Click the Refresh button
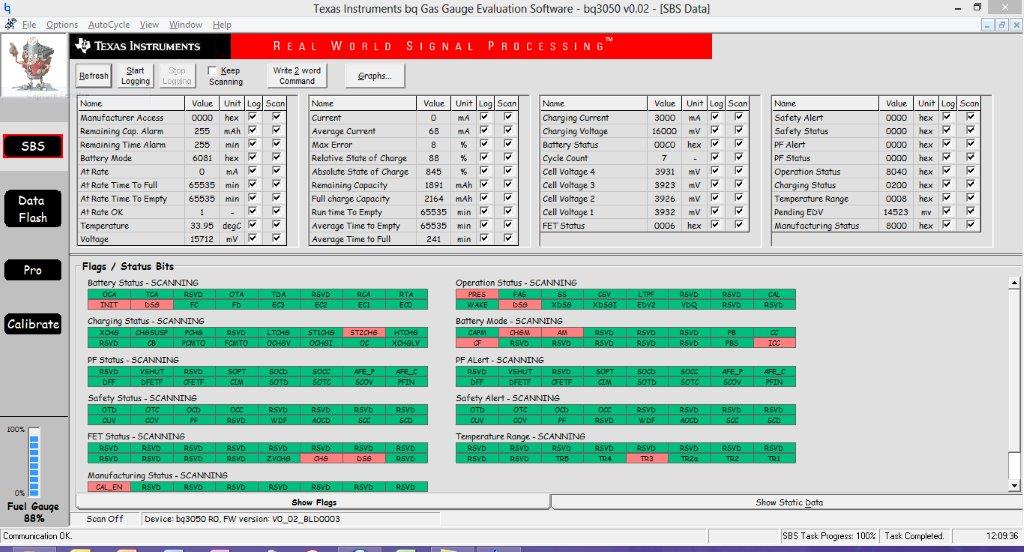Image resolution: width=1024 pixels, height=552 pixels. (93, 76)
